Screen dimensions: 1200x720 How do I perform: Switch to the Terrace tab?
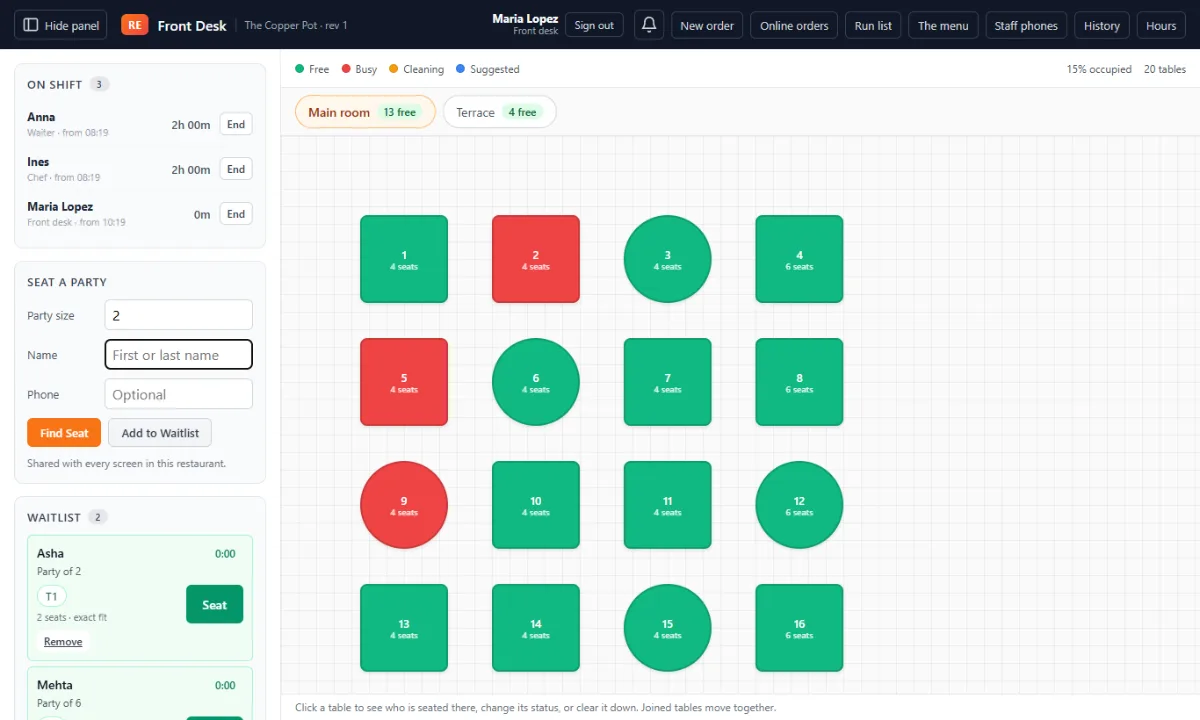(499, 112)
